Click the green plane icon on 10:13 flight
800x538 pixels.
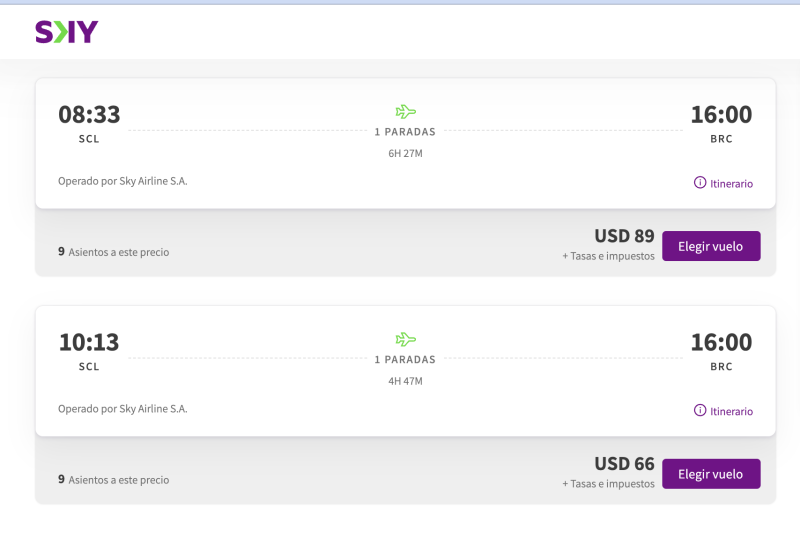405,340
